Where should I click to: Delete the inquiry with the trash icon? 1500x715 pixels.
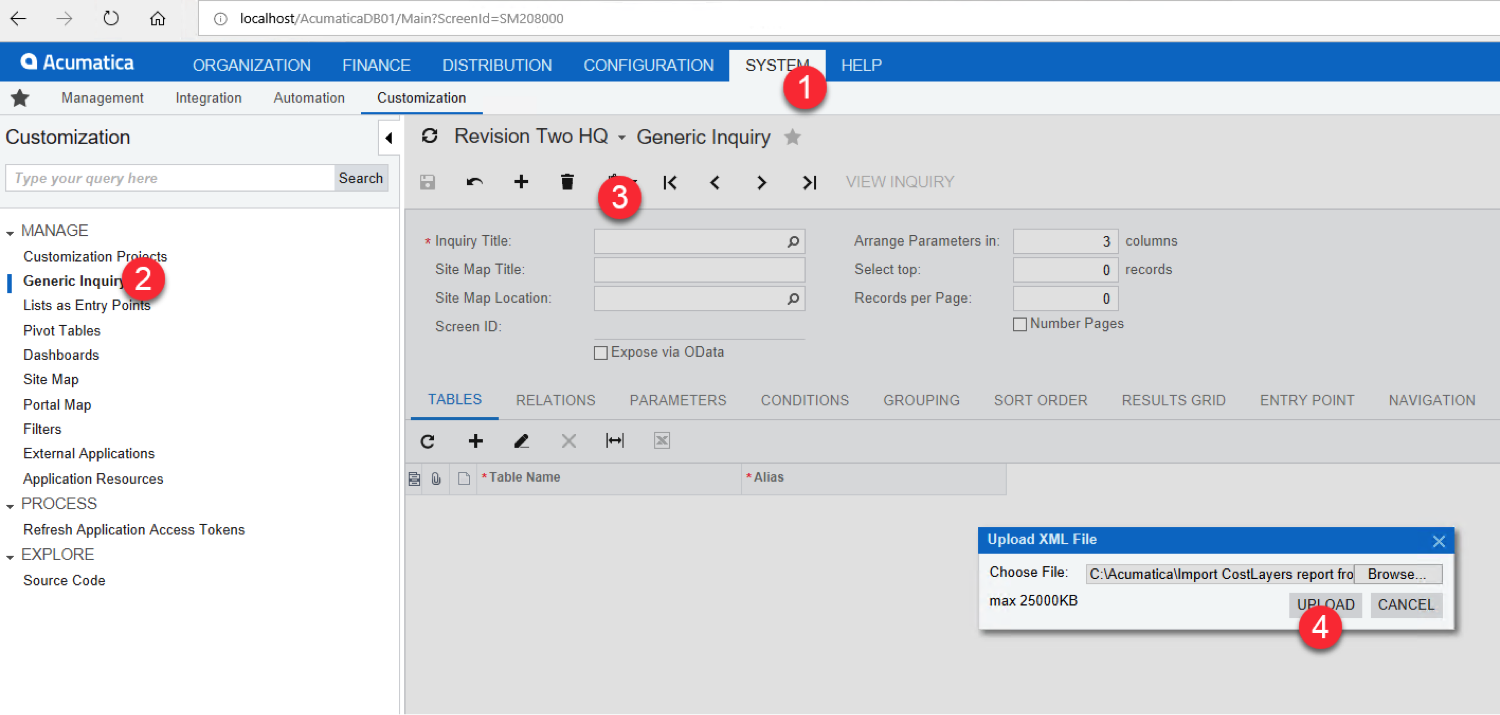coord(567,182)
